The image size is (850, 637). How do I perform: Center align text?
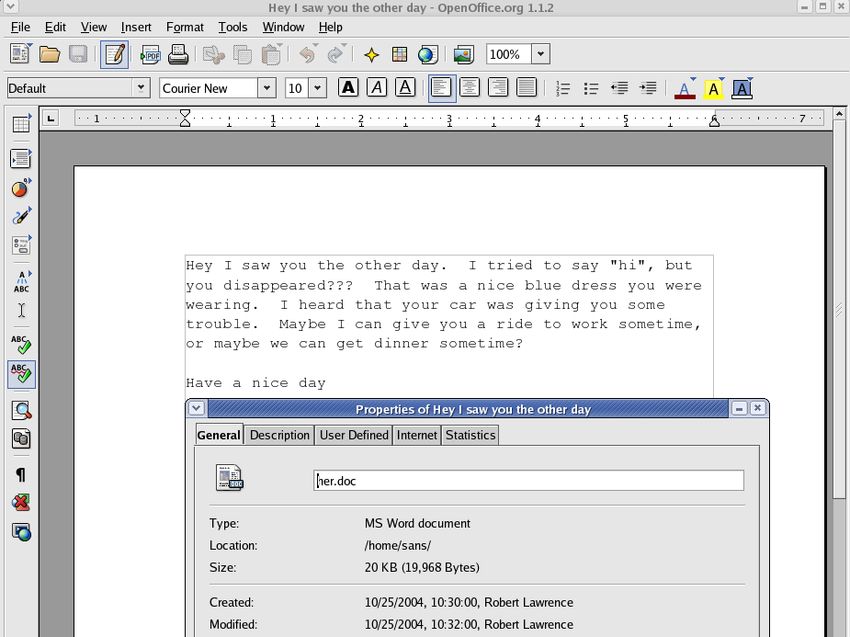(469, 87)
